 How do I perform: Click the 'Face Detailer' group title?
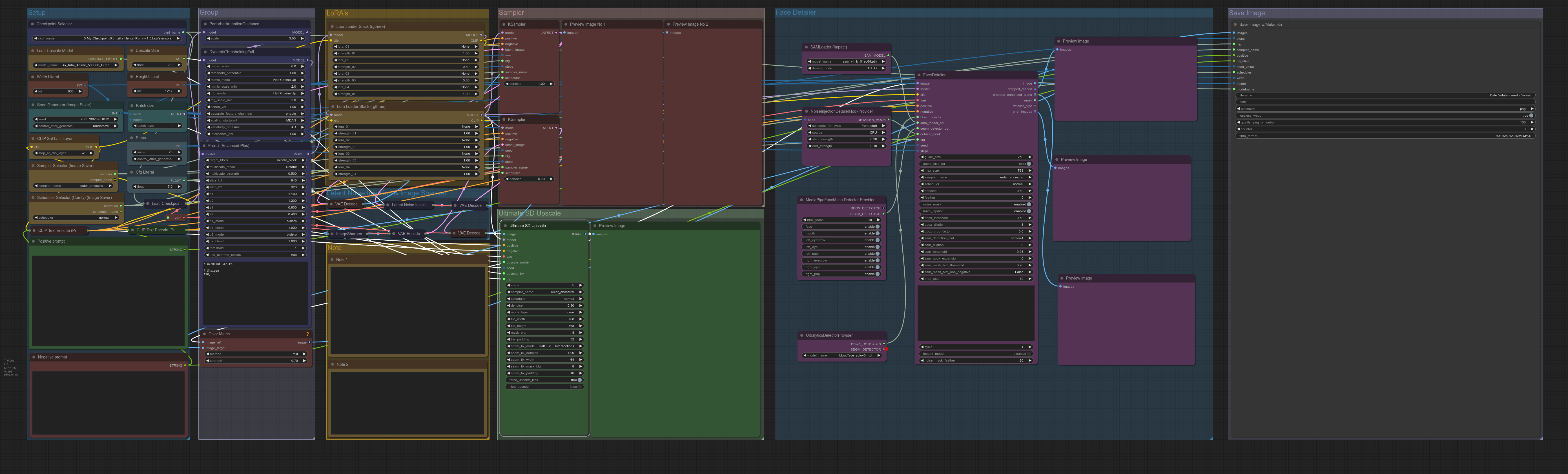coord(796,12)
